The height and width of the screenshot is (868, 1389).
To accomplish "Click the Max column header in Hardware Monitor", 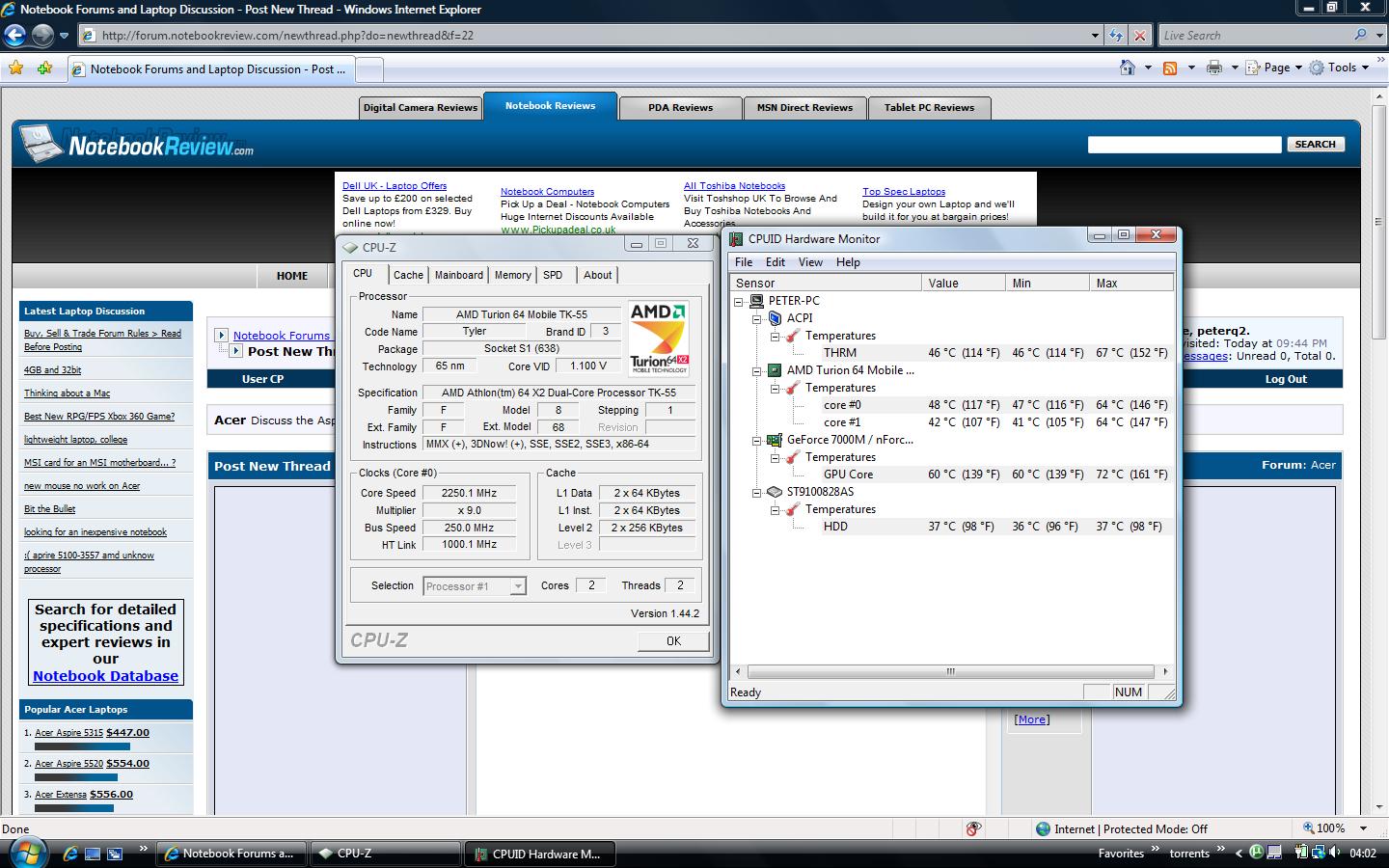I will point(1131,283).
